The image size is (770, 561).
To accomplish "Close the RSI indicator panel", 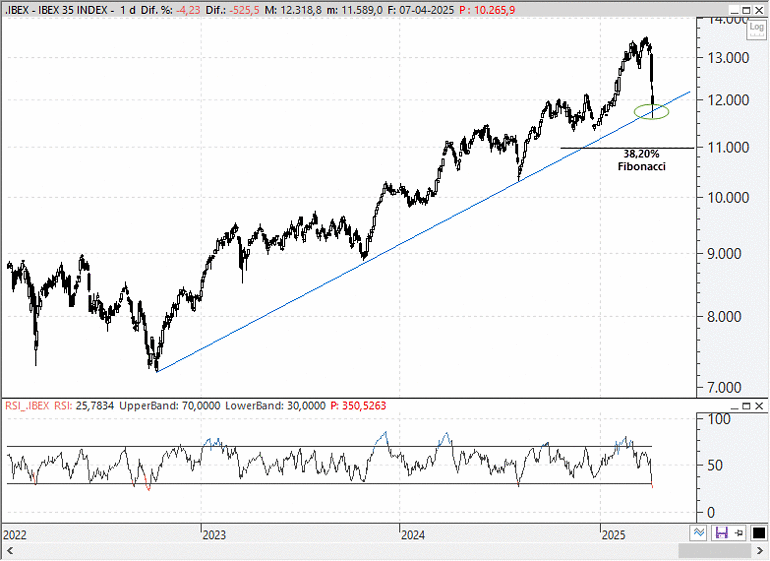I will [x=759, y=406].
